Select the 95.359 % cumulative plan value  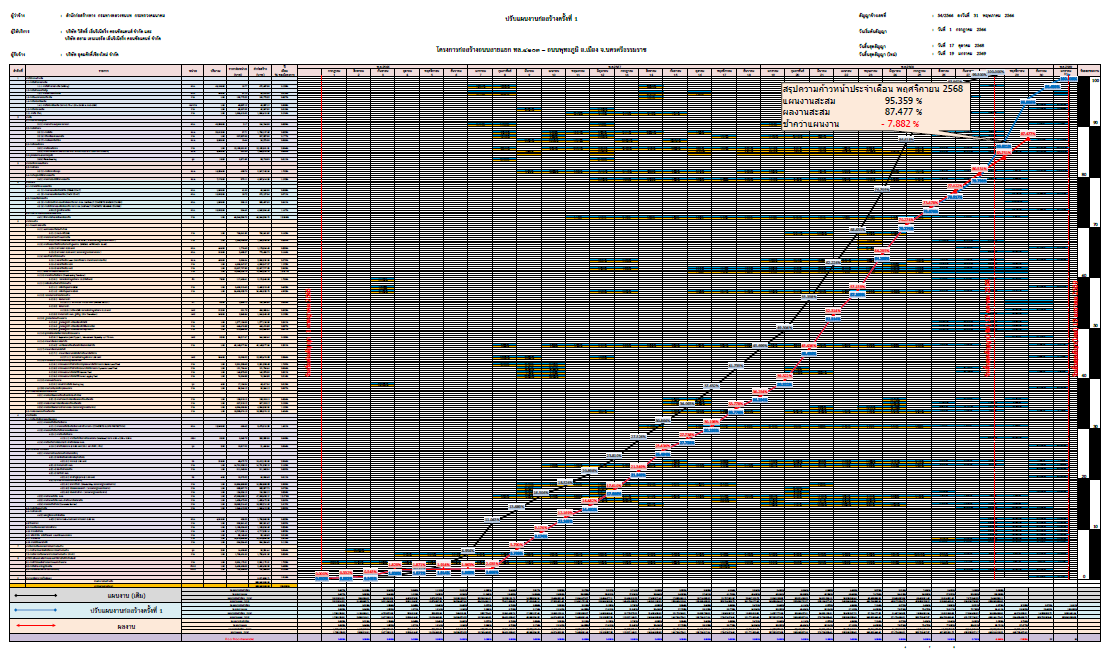coord(903,101)
